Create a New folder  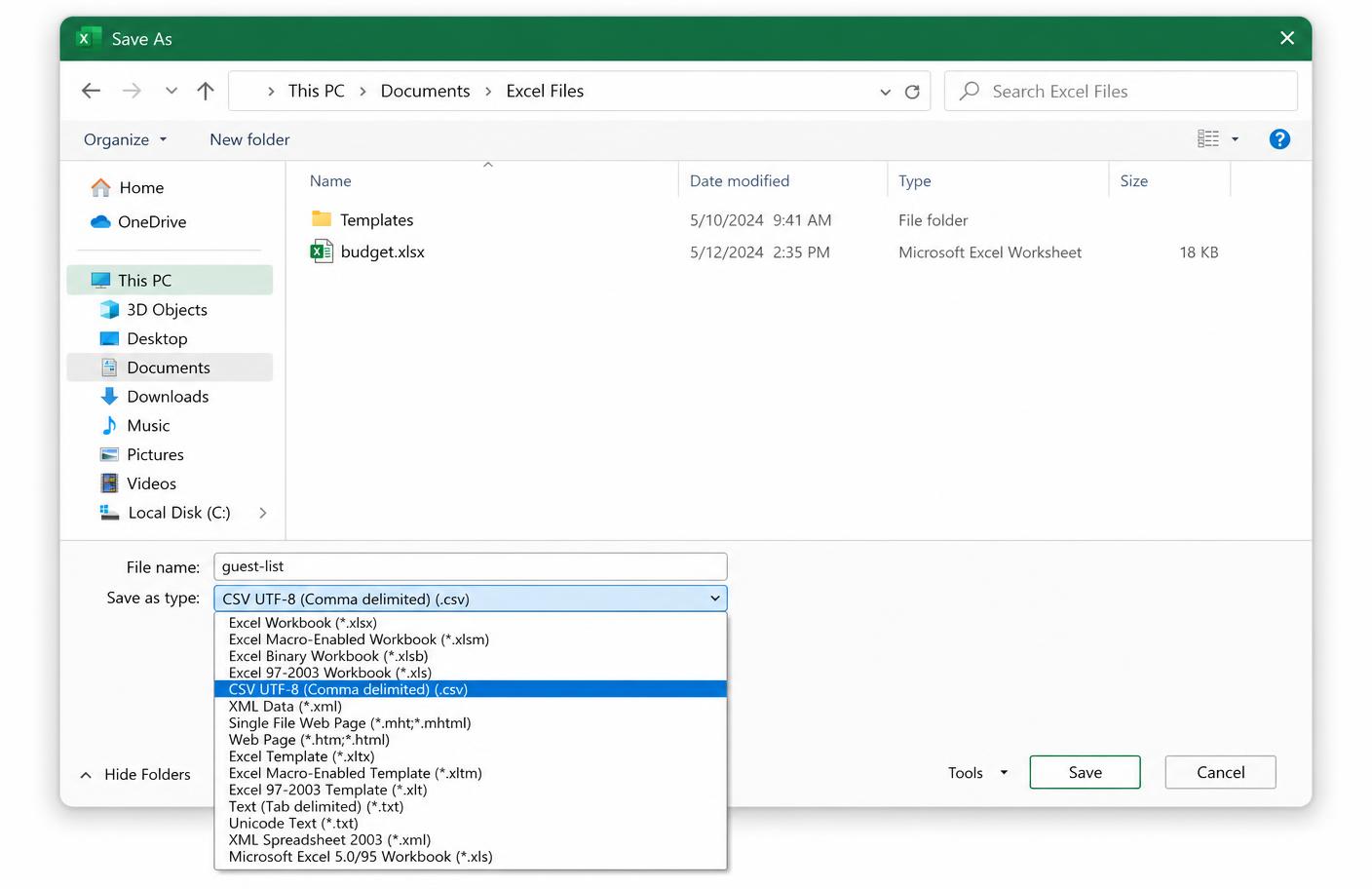click(249, 139)
